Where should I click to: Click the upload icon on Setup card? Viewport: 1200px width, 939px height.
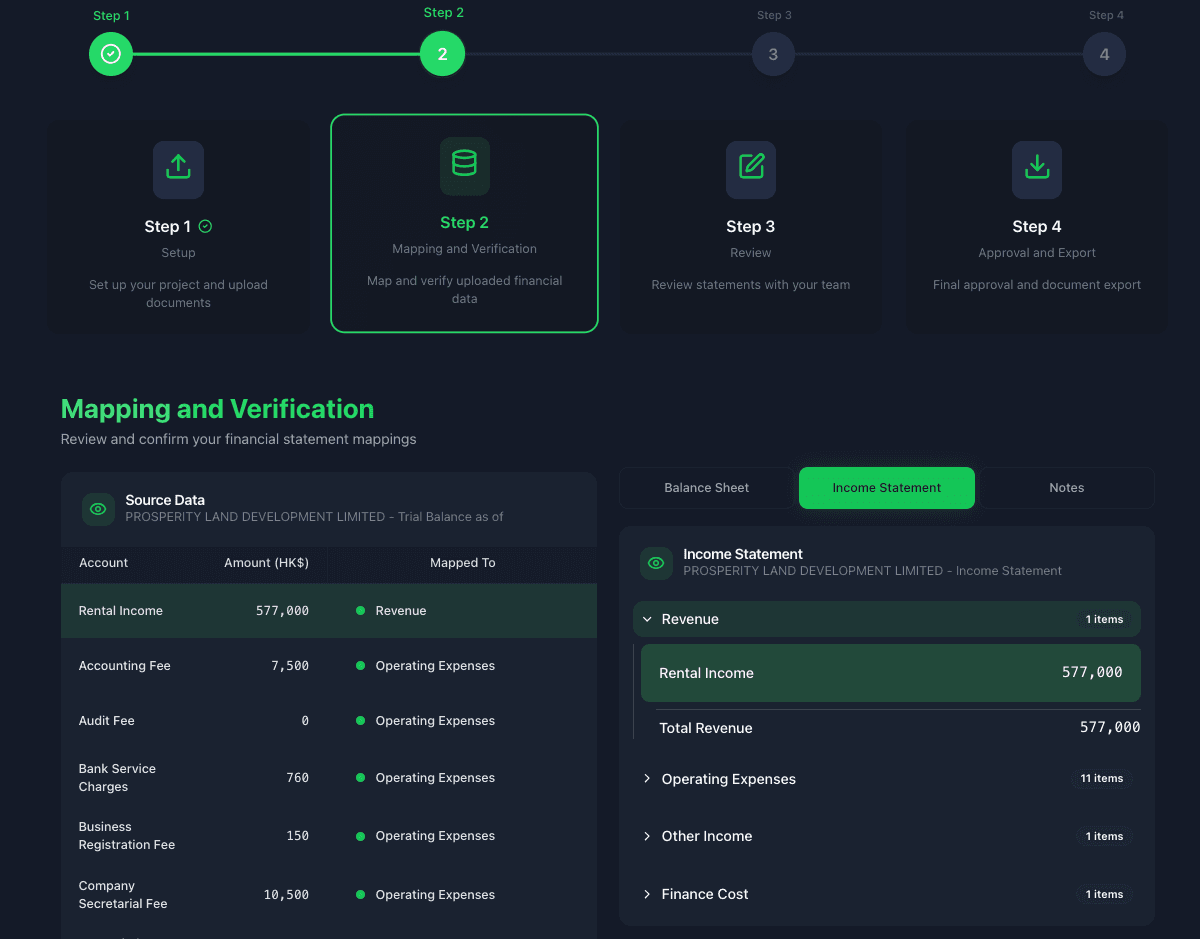pyautogui.click(x=178, y=169)
